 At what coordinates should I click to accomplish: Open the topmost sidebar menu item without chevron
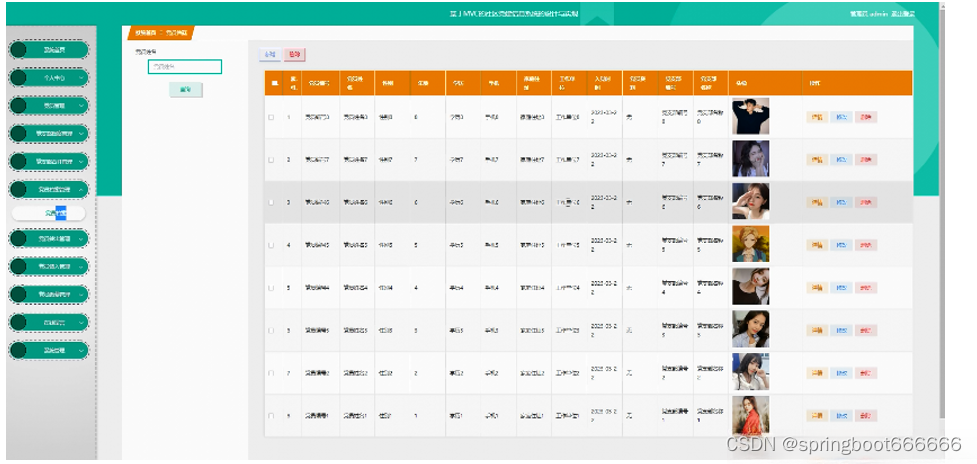pos(49,50)
